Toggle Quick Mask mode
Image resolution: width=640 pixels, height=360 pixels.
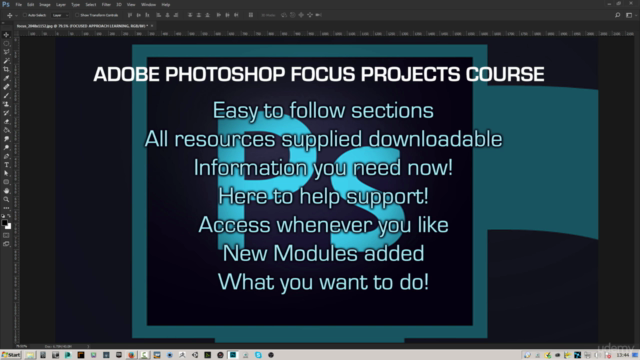point(6,235)
